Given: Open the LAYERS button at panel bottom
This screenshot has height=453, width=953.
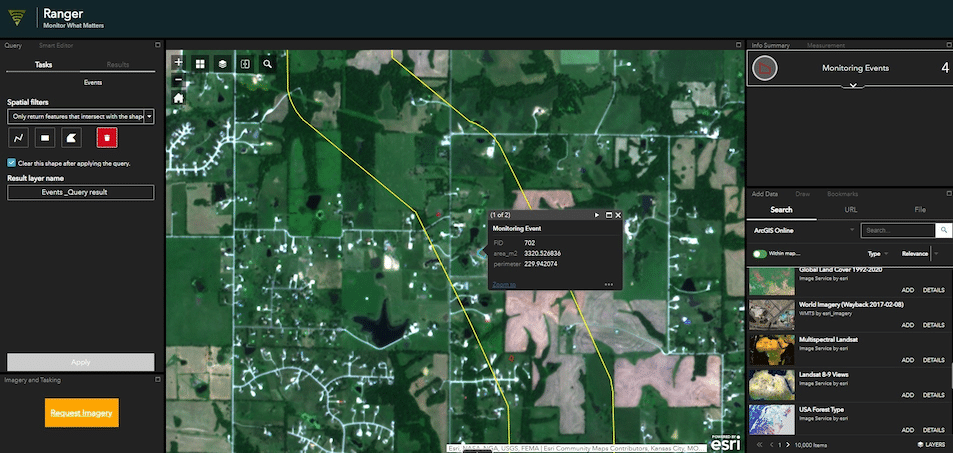Looking at the screenshot, I should (x=931, y=445).
